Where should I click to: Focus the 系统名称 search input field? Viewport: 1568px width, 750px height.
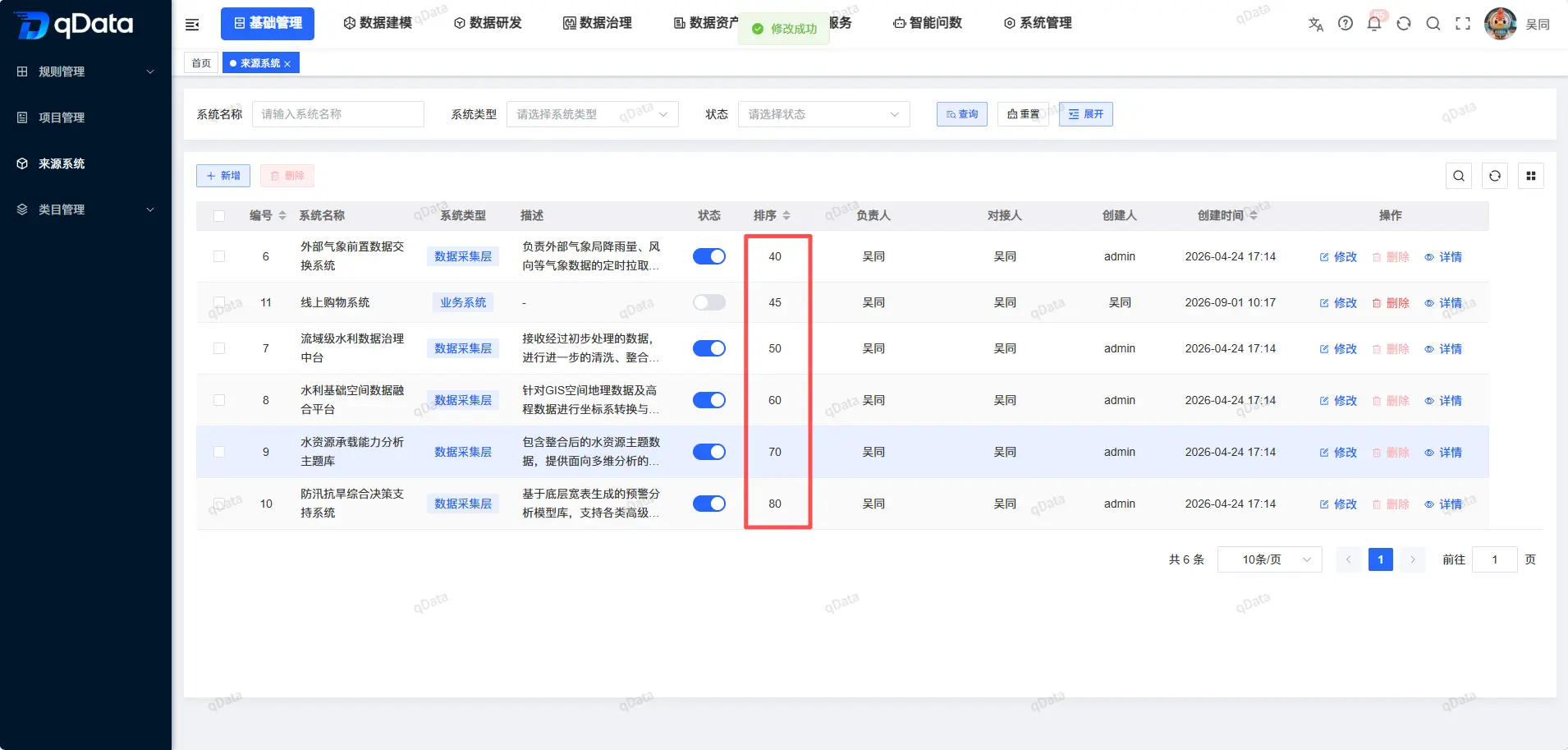pos(338,114)
